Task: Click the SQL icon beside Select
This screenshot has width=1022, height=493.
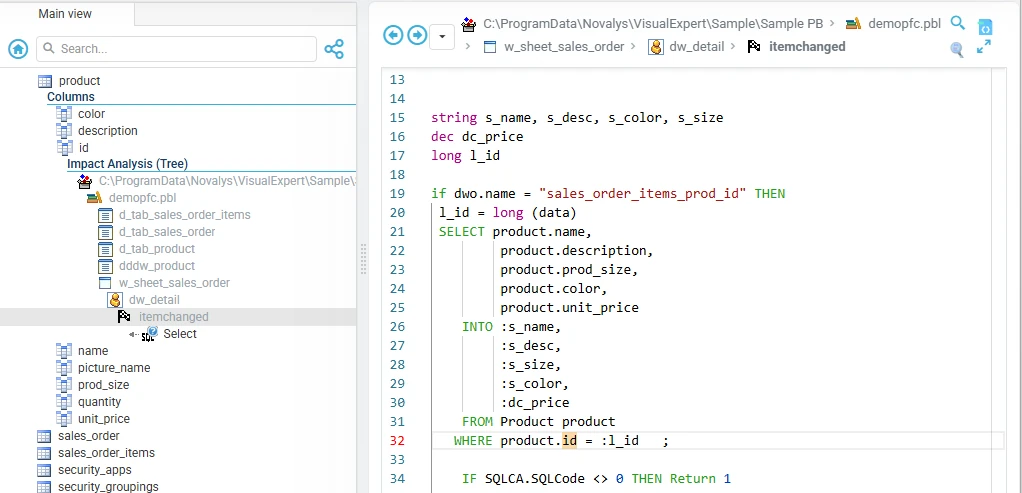Action: click(x=149, y=334)
